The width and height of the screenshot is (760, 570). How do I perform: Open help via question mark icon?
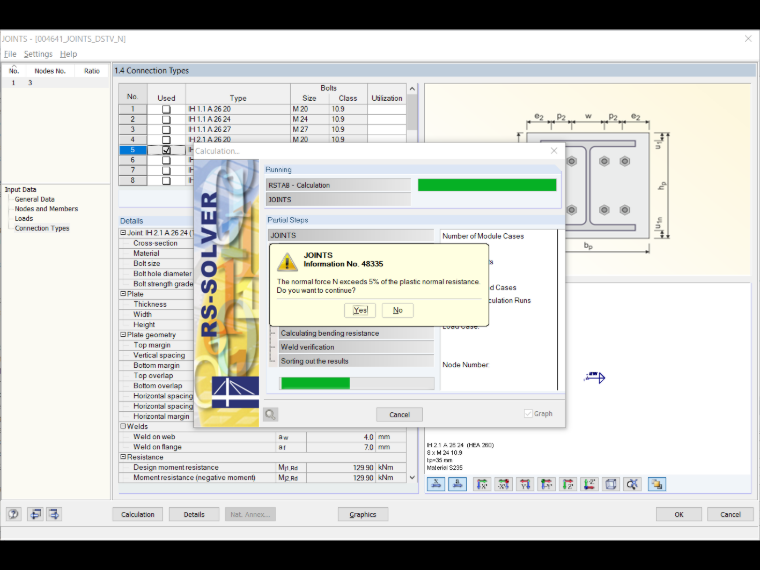tap(14, 514)
